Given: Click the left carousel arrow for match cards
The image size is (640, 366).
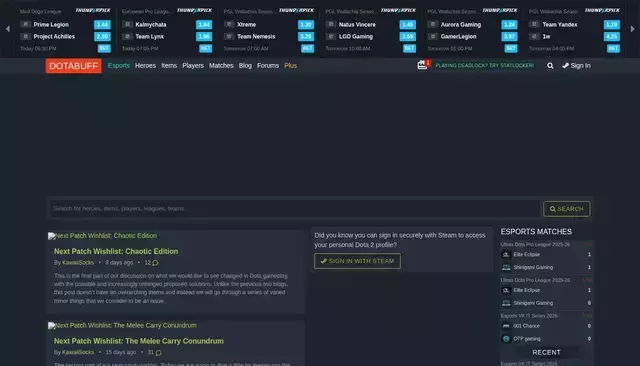Looking at the screenshot, I should (x=7, y=29).
